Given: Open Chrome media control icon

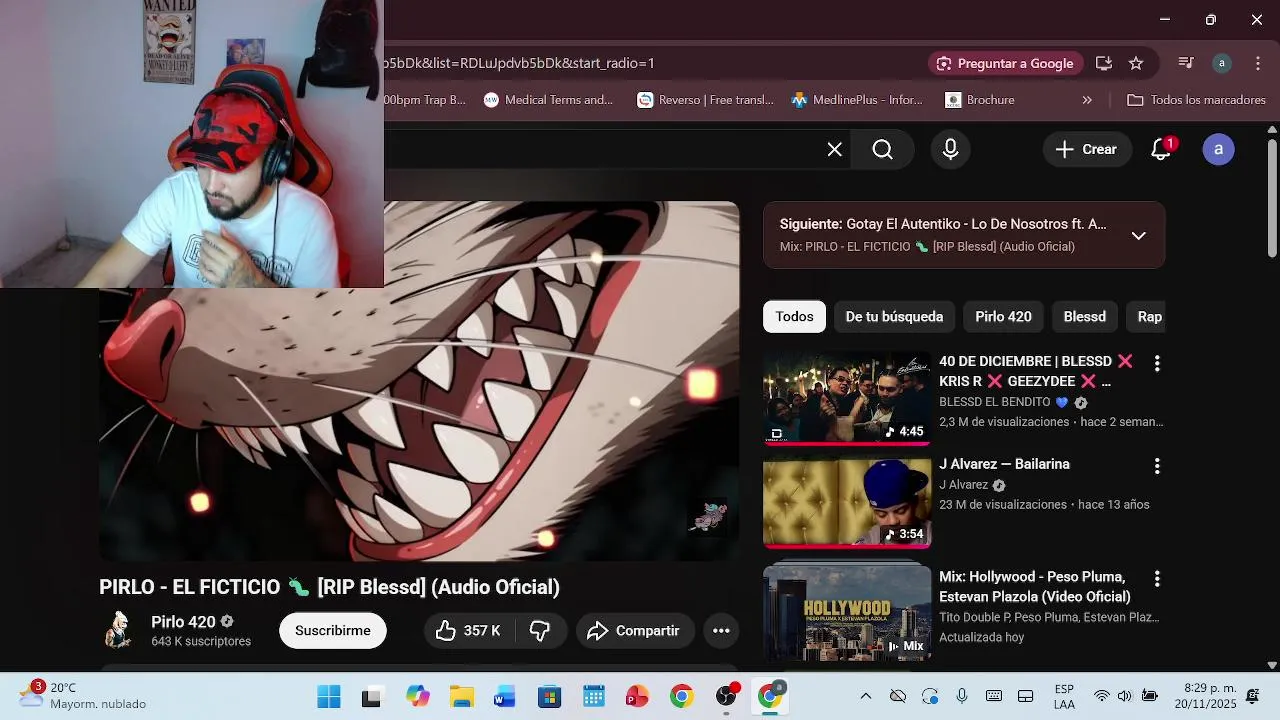Looking at the screenshot, I should pyautogui.click(x=1186, y=63).
